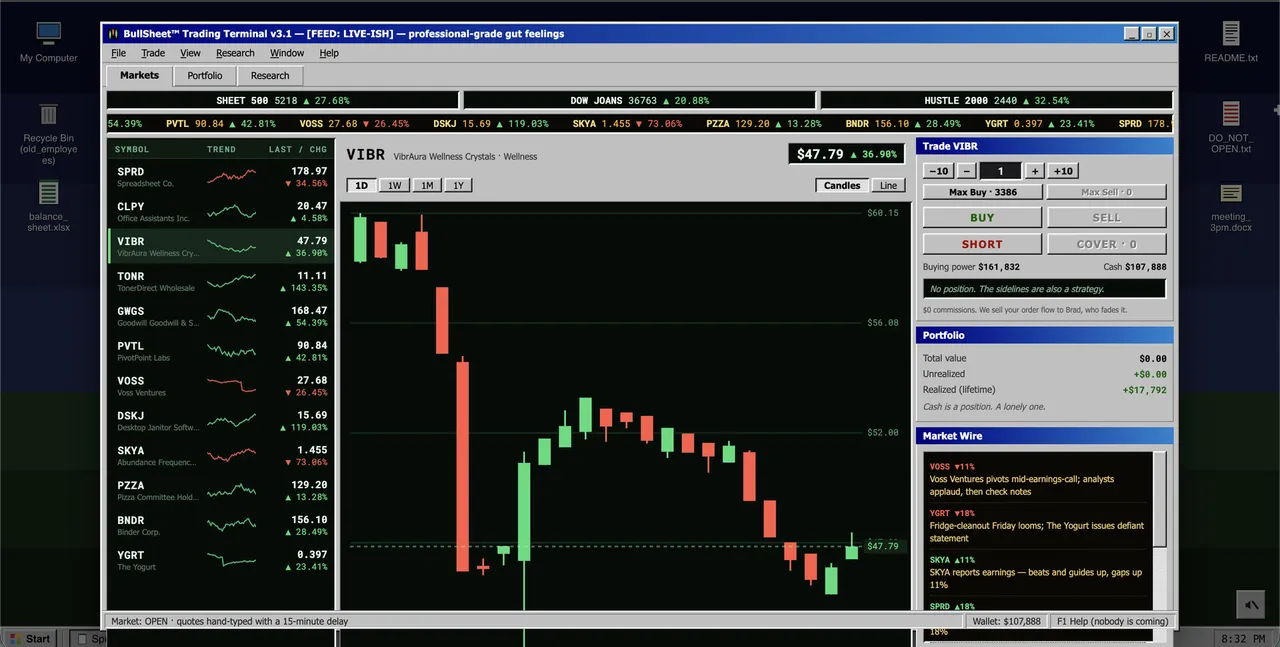Open DO_NOT_OPEN.txt file icon
The width and height of the screenshot is (1280, 647).
(x=1231, y=127)
